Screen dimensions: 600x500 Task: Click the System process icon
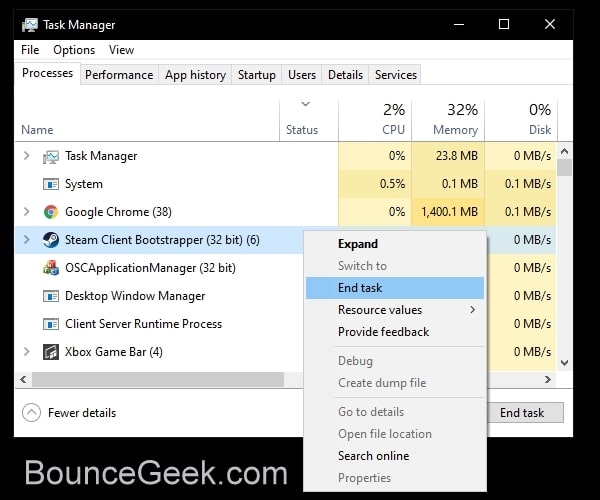(x=51, y=184)
